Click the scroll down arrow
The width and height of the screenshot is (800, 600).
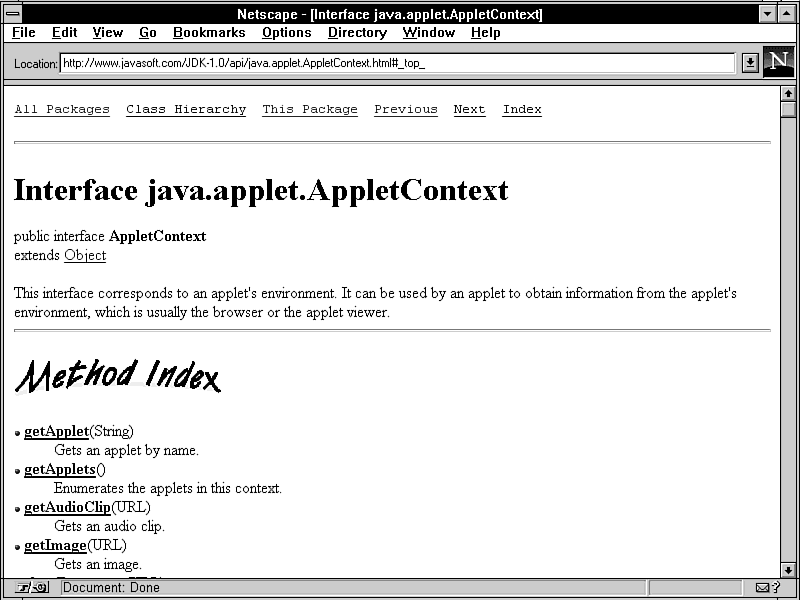[788, 569]
